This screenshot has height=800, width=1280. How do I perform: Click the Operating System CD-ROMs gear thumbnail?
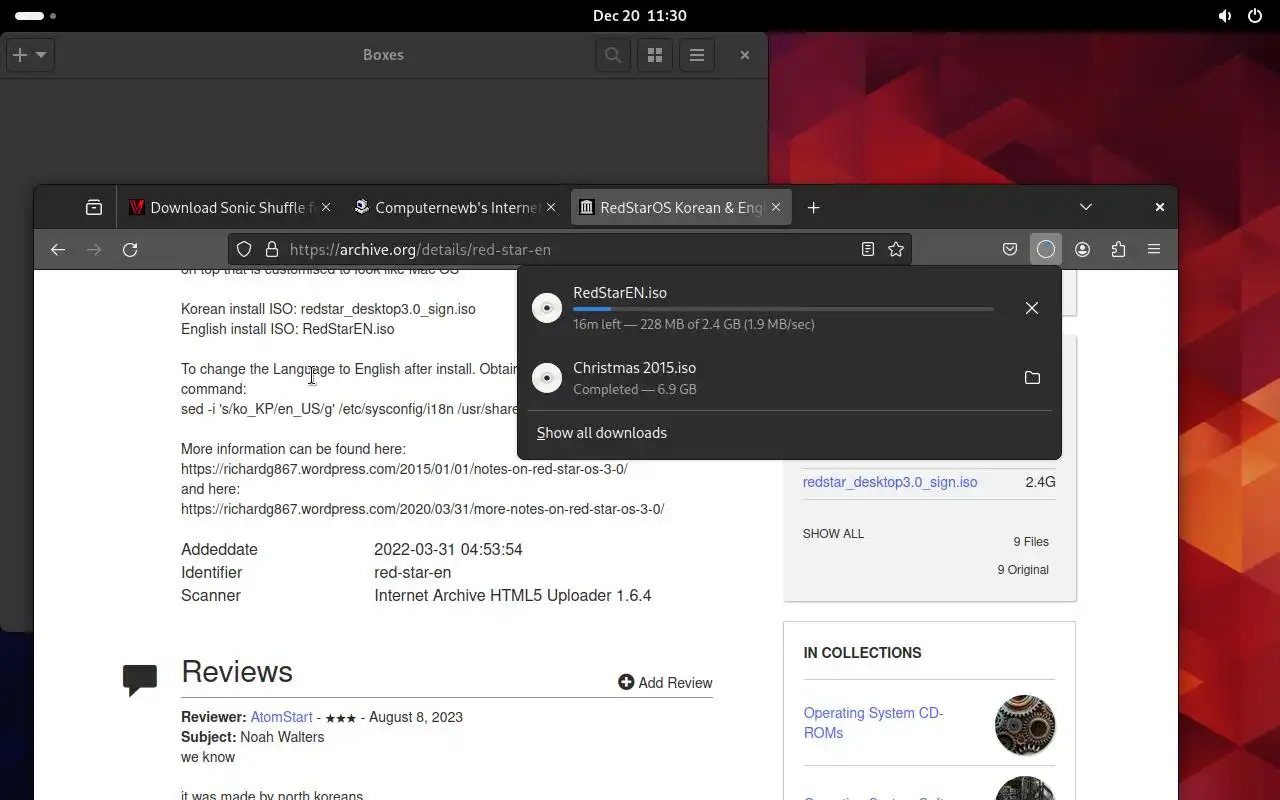point(1025,725)
